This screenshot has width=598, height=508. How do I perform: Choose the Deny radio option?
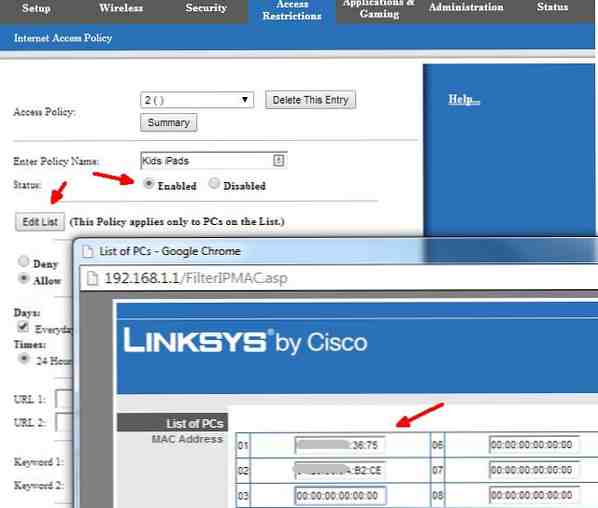tap(24, 262)
